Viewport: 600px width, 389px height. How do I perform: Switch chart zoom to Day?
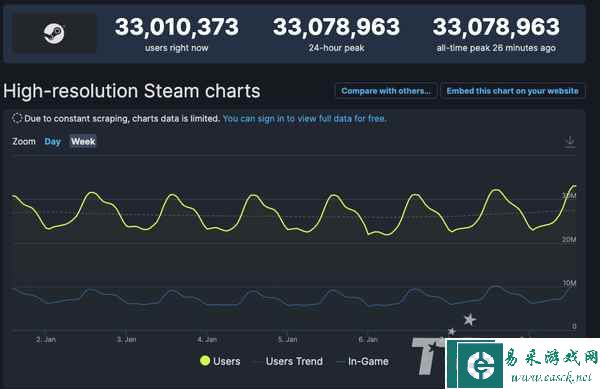coord(52,142)
